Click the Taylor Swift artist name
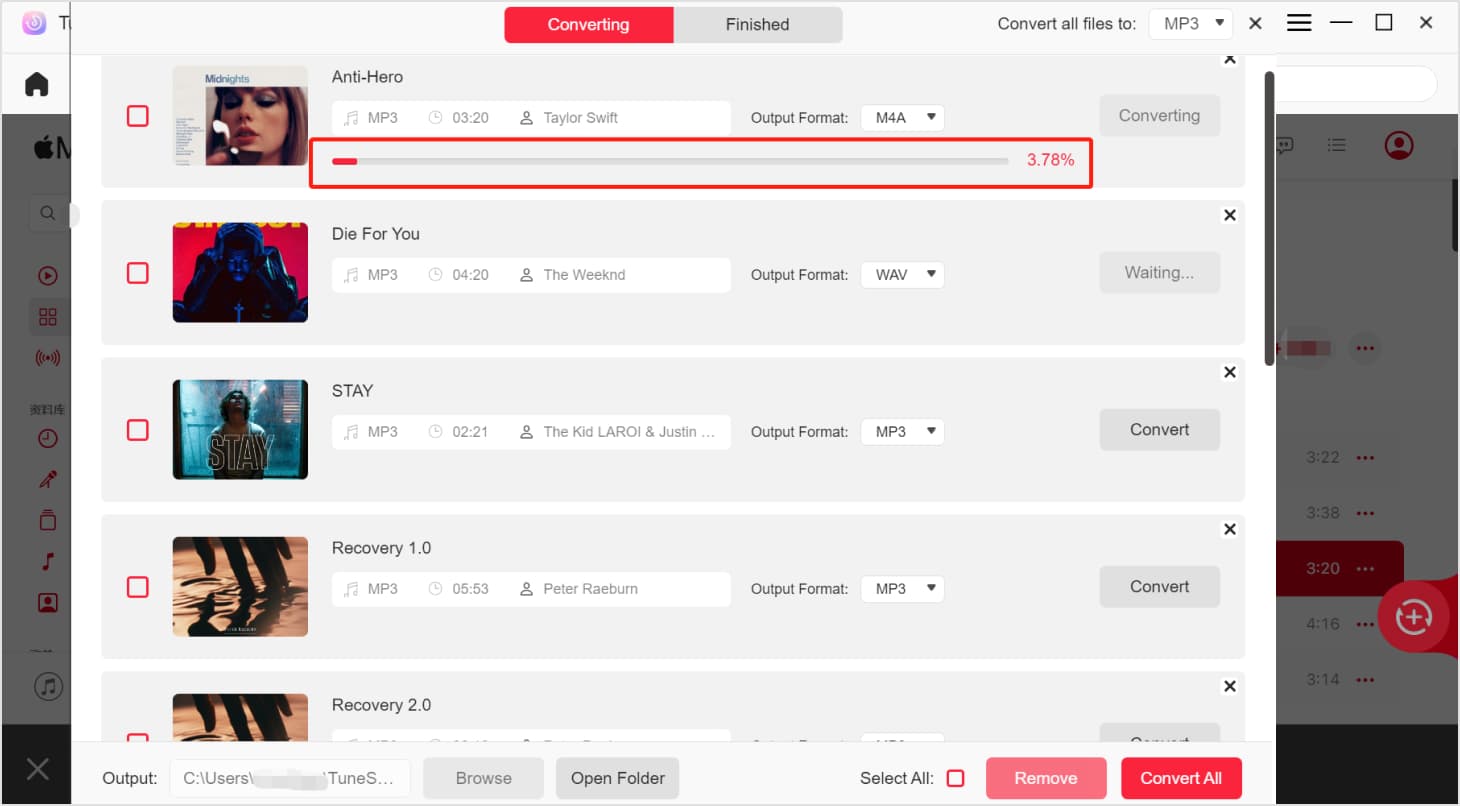The image size is (1460, 806). 580,118
